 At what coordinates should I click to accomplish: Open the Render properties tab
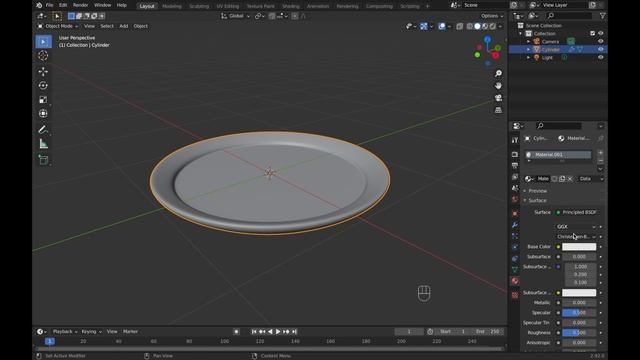pos(515,155)
